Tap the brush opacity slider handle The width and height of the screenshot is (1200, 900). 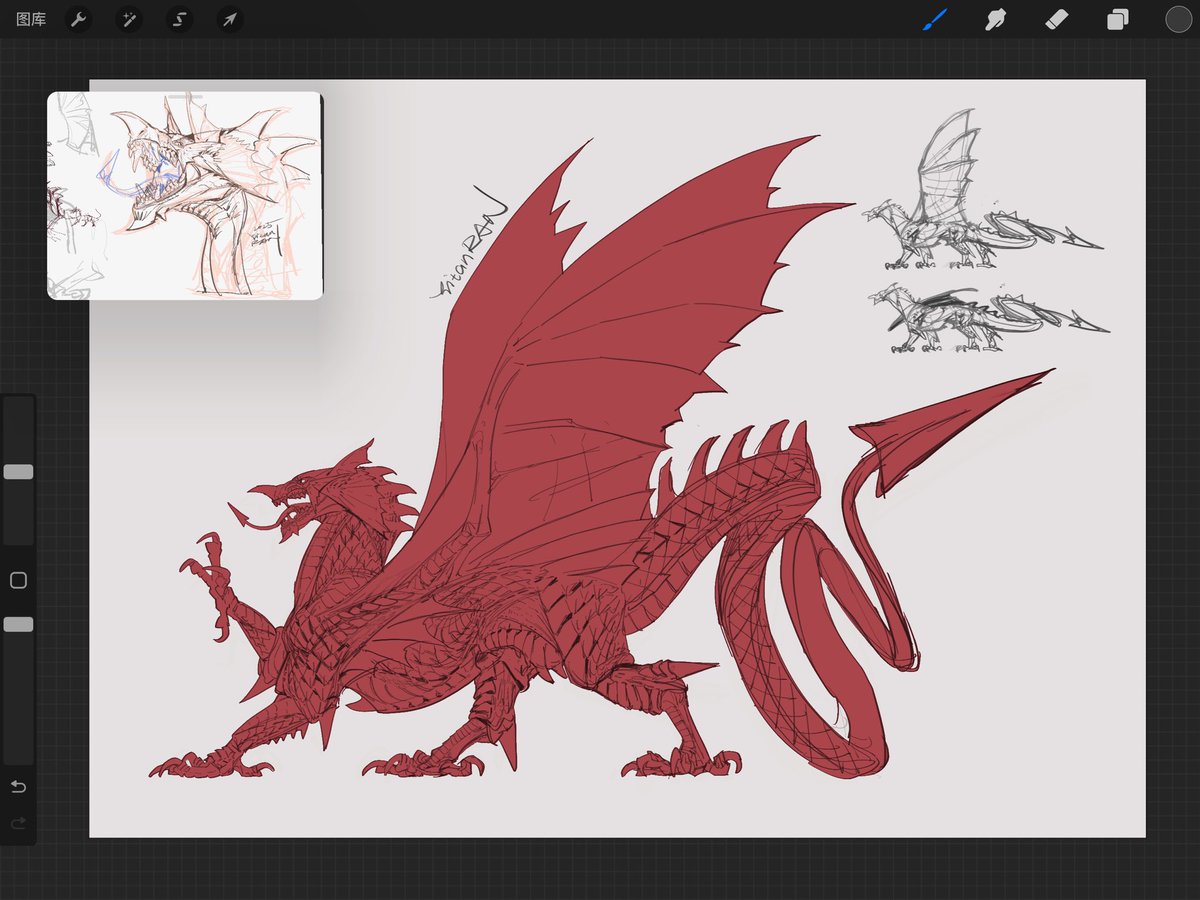click(17, 624)
